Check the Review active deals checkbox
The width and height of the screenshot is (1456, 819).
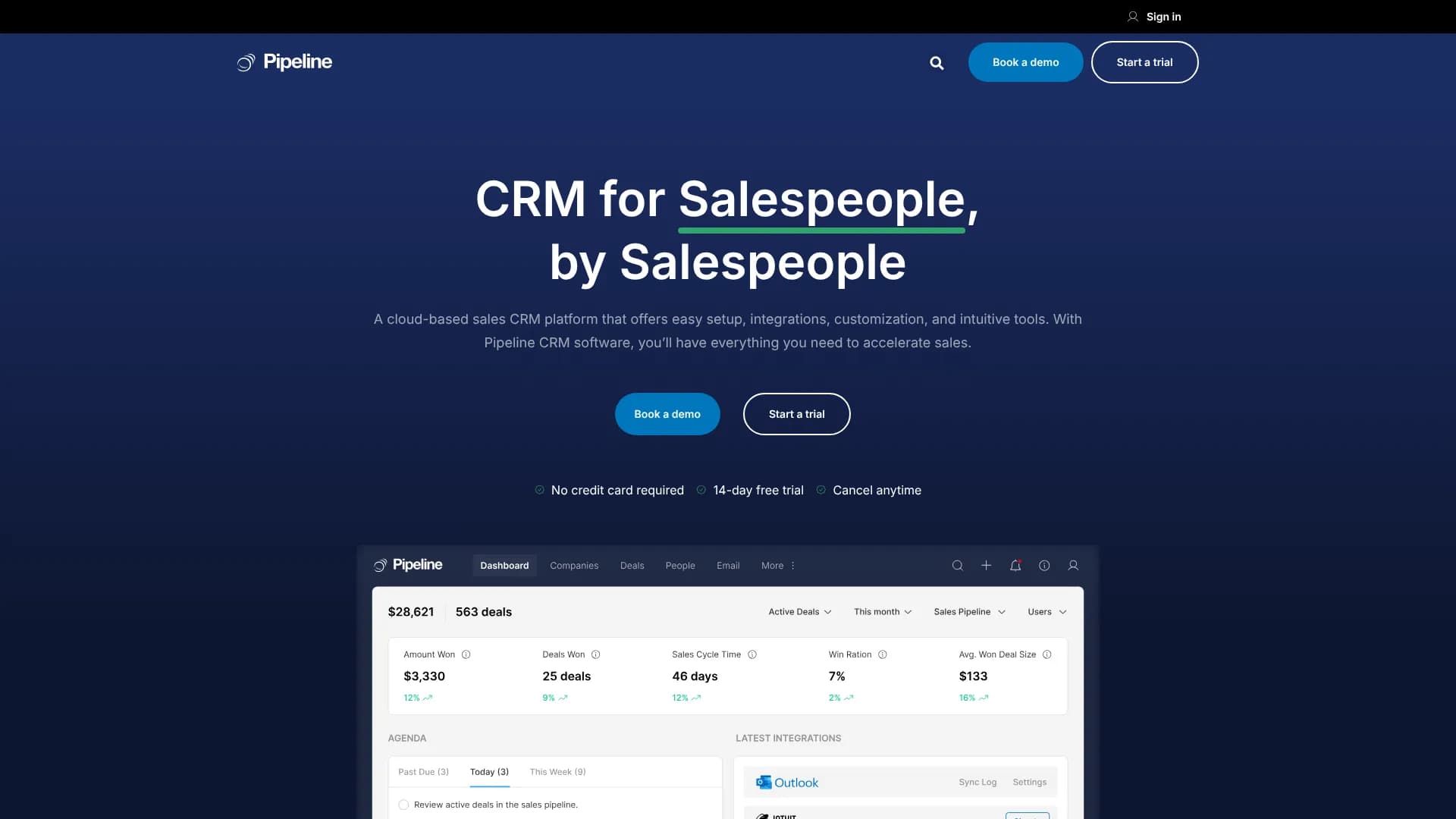403,805
